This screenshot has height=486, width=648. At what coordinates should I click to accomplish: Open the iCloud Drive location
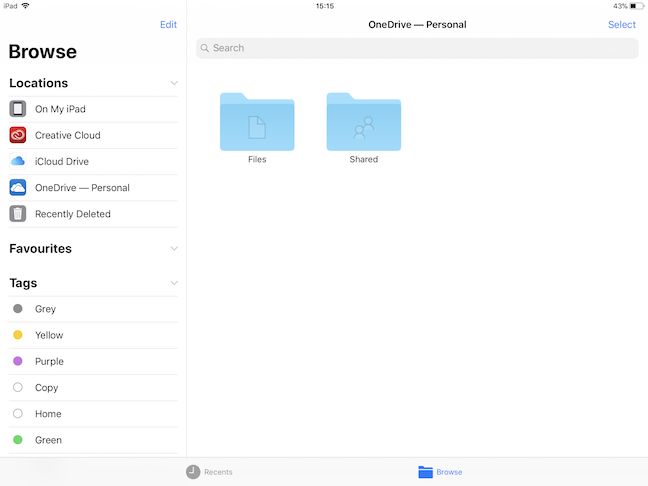(93, 162)
